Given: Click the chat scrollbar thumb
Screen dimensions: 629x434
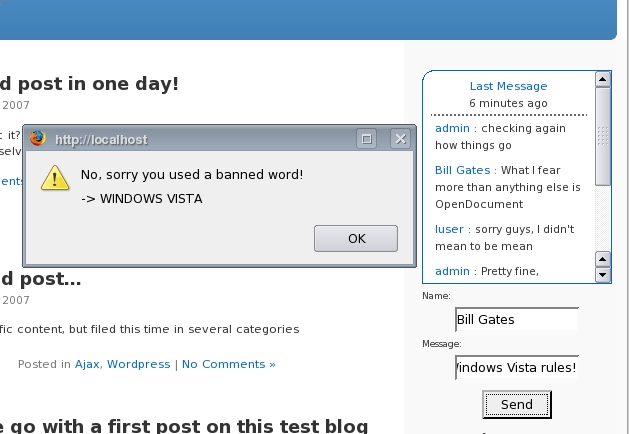Looking at the screenshot, I should (x=603, y=135).
